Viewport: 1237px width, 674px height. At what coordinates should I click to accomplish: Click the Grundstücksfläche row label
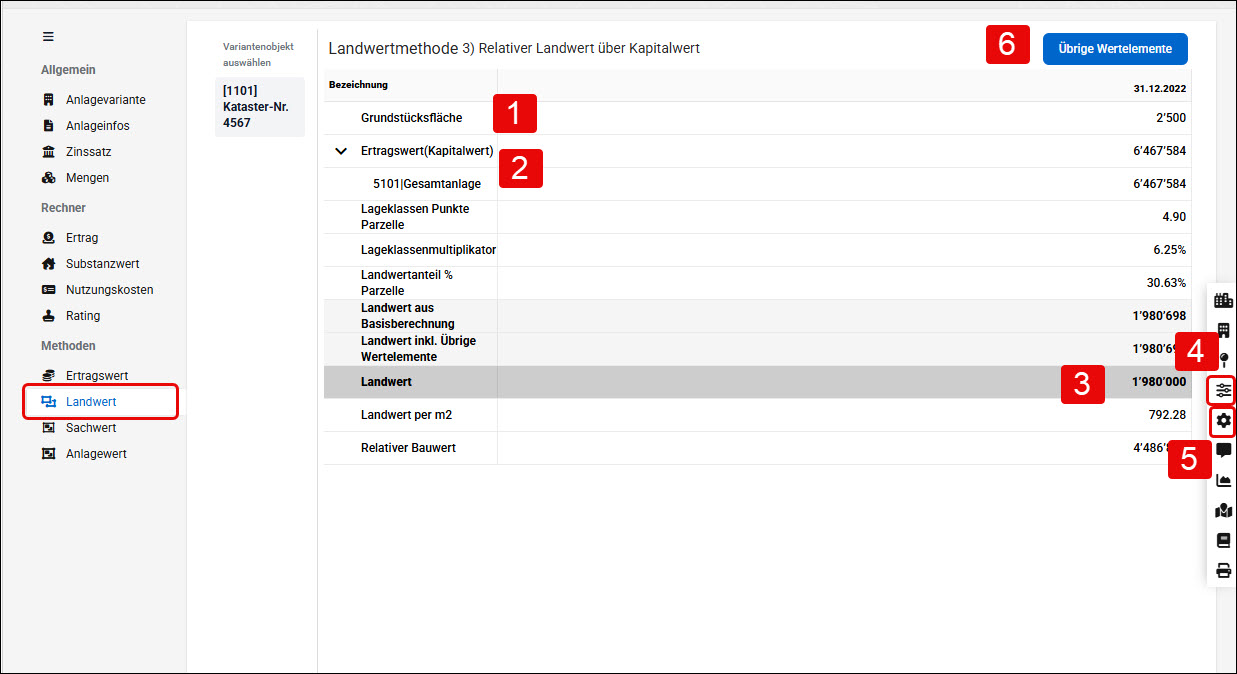tap(411, 118)
